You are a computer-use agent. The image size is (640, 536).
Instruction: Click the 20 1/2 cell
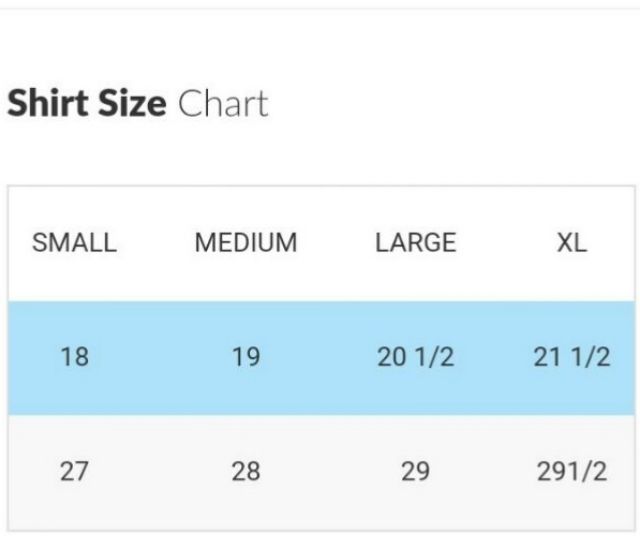[415, 357]
